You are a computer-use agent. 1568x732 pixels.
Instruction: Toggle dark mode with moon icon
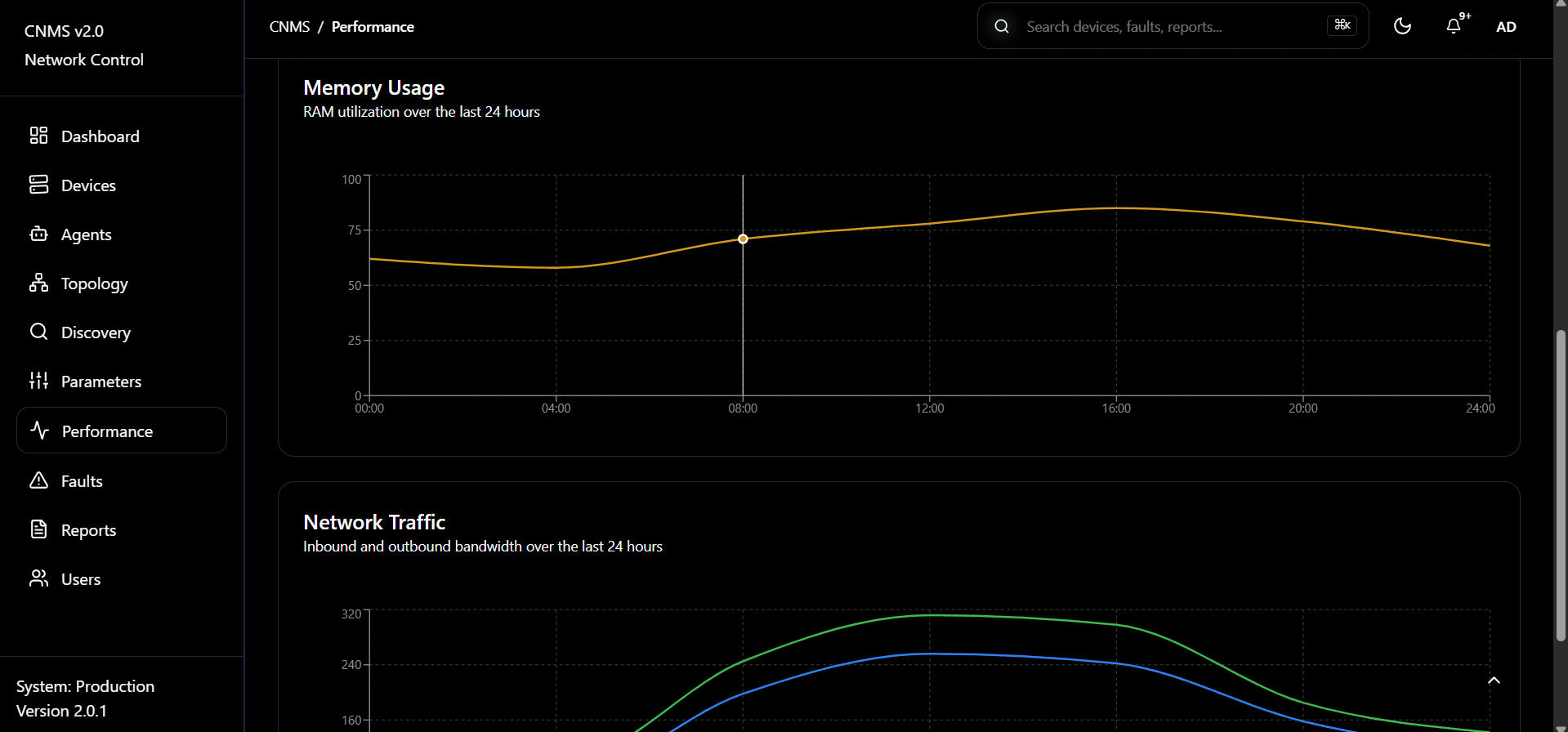pos(1402,26)
